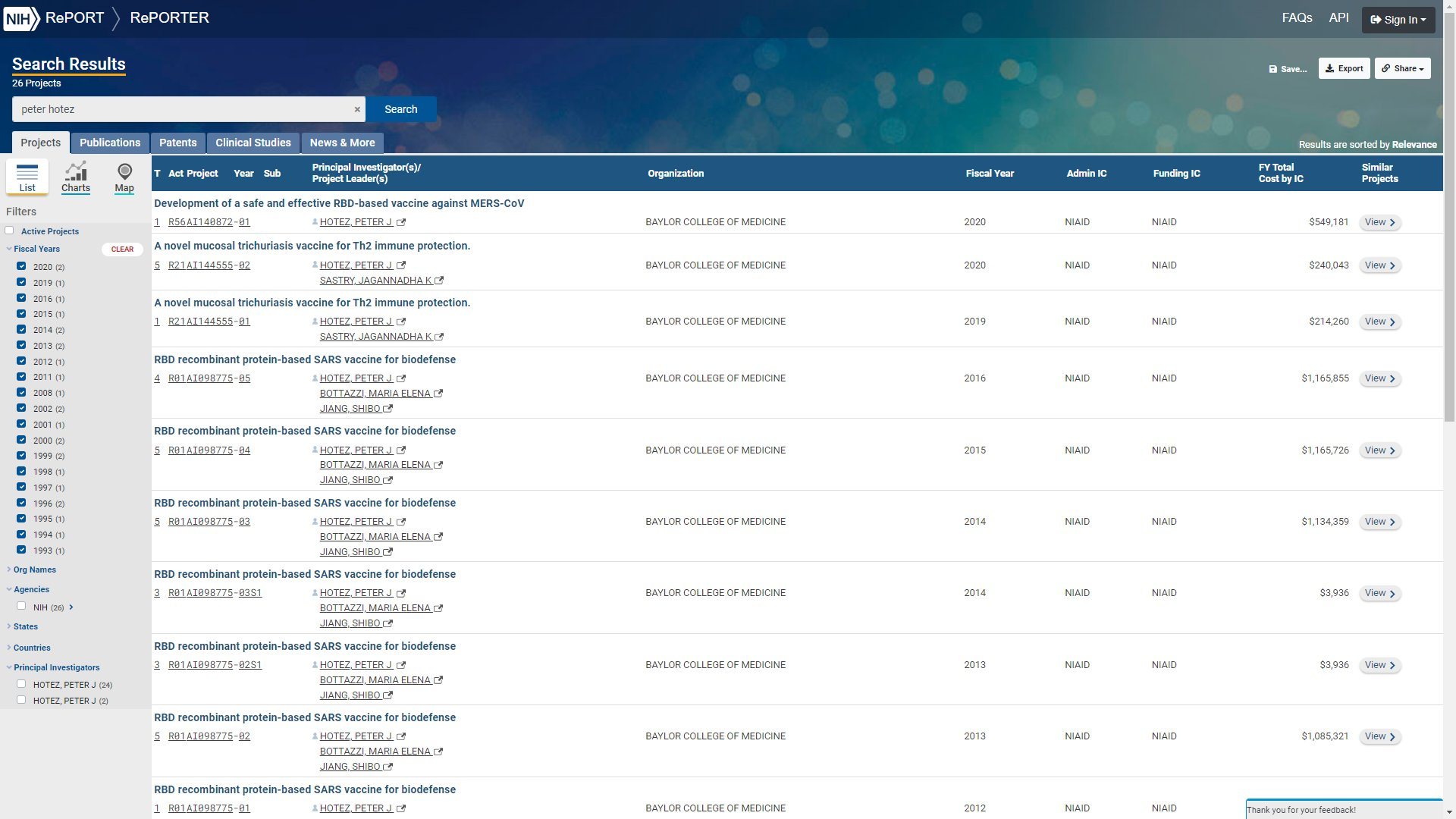
Task: Check HOTEZ, PETER J (24) investigator filter
Action: pyautogui.click(x=21, y=684)
